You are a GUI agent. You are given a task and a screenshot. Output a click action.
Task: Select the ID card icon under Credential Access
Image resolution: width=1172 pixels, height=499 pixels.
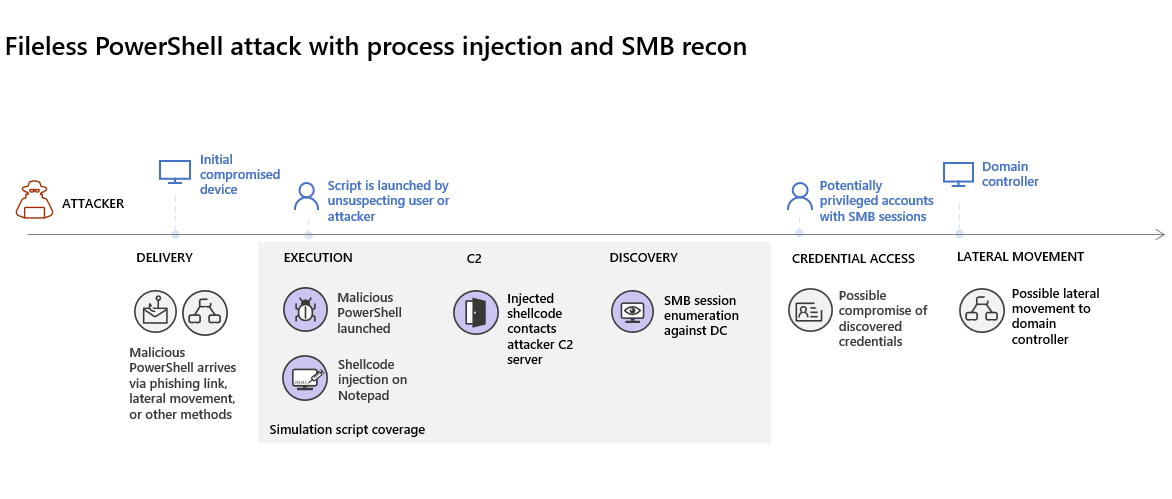tap(810, 310)
